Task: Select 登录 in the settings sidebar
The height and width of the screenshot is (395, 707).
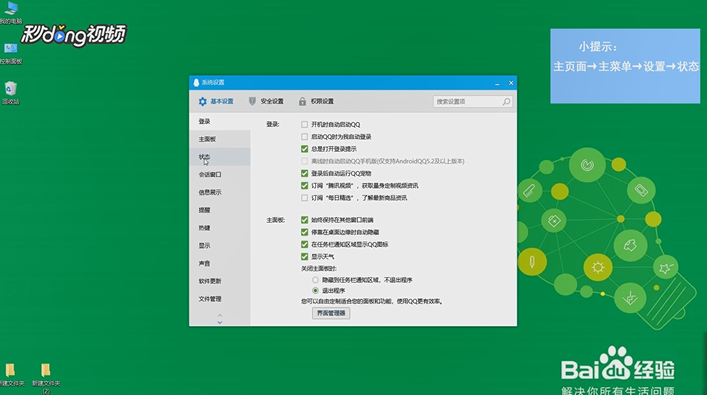Action: point(220,121)
